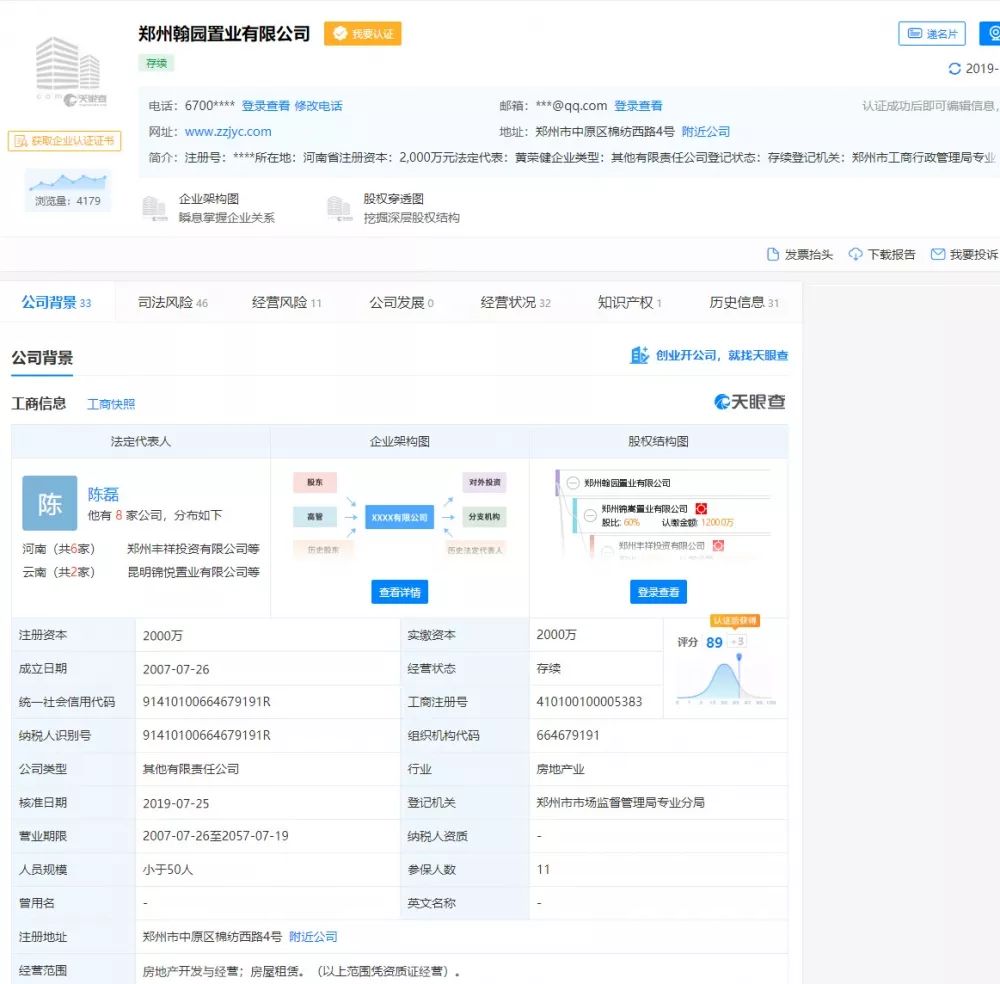The height and width of the screenshot is (984, 1000).
Task: Click the 分支机构 box in structure diagram
Action: click(x=485, y=517)
